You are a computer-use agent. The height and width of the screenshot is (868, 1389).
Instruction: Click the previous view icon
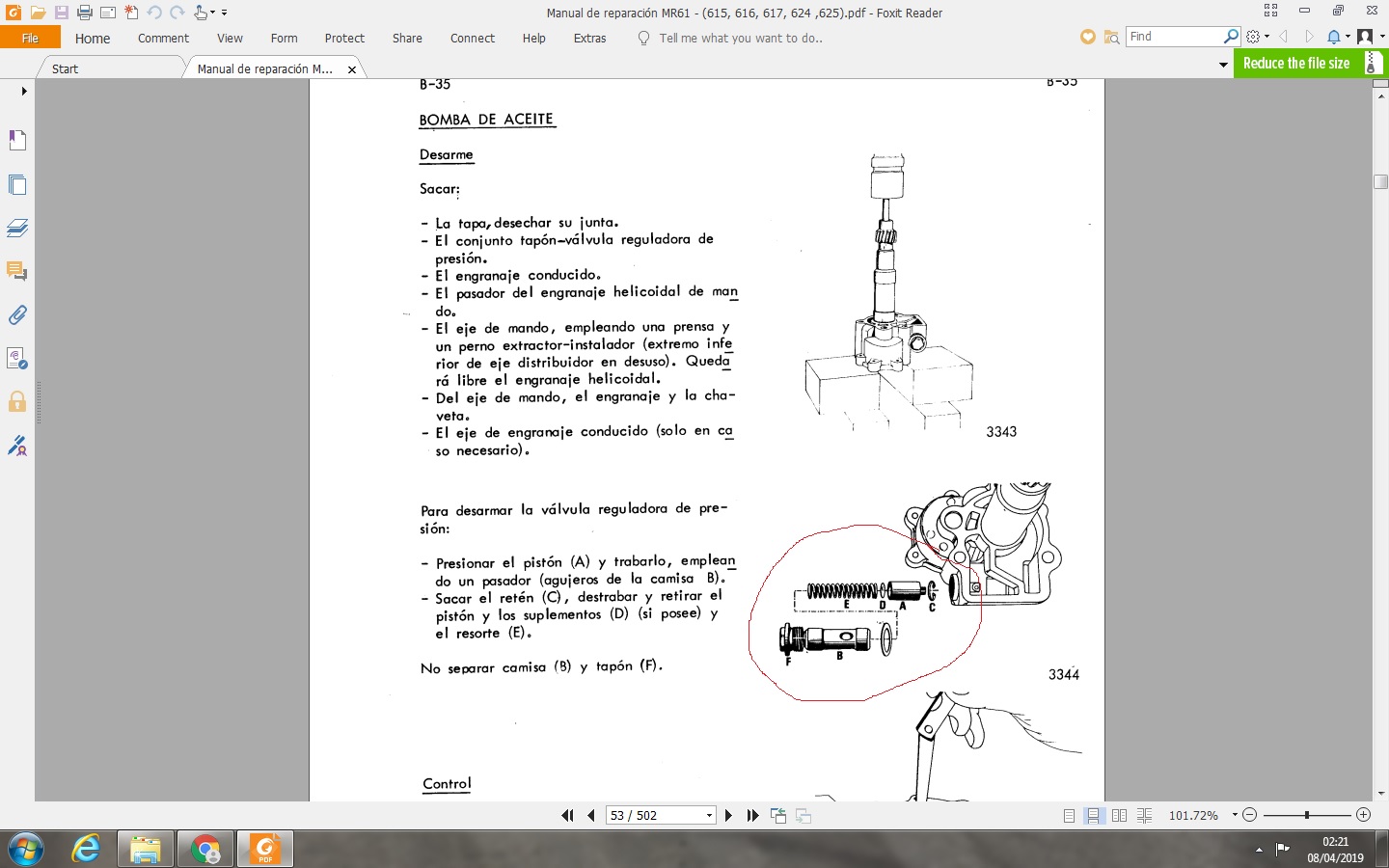(x=778, y=816)
